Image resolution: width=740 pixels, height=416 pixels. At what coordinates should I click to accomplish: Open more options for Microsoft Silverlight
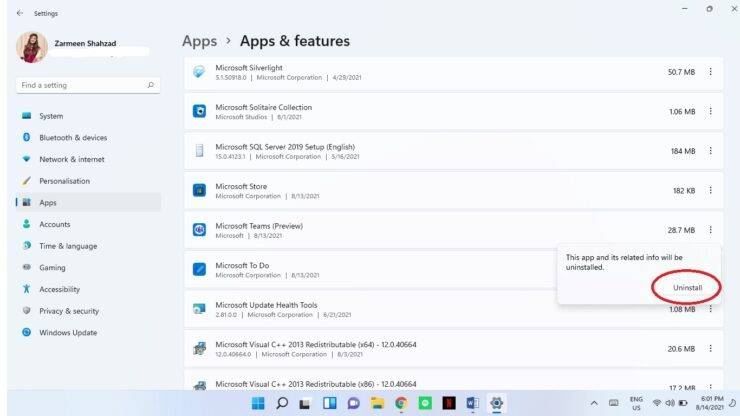tap(710, 72)
